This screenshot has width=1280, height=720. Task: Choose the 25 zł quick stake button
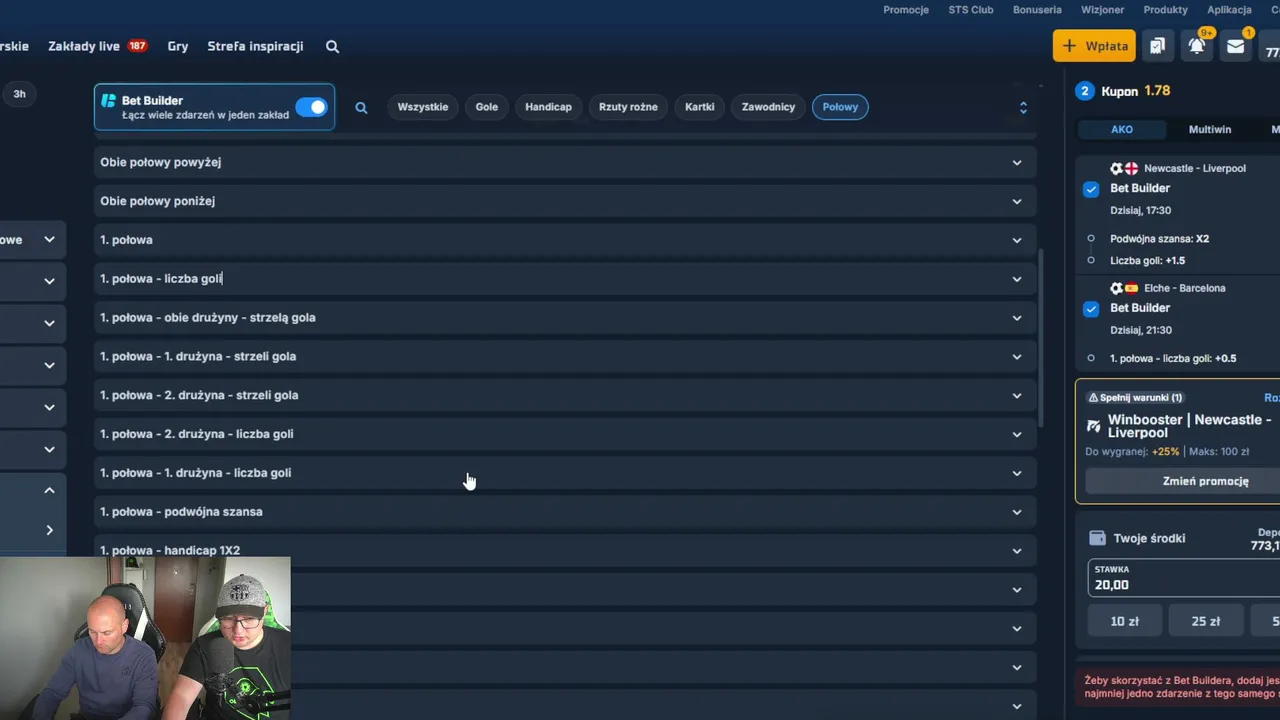(x=1206, y=621)
